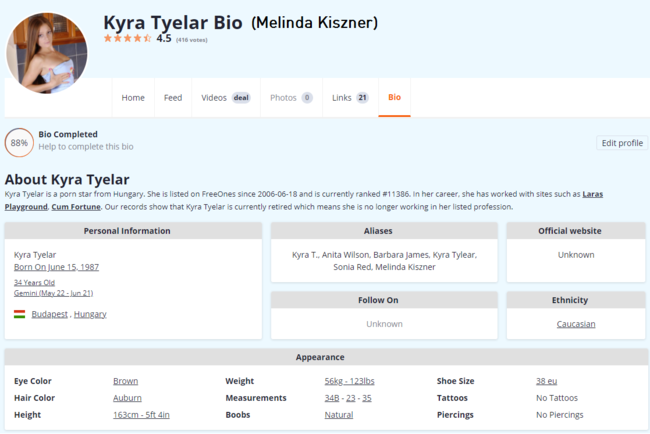Click the 'Tattoos' label

coord(452,398)
